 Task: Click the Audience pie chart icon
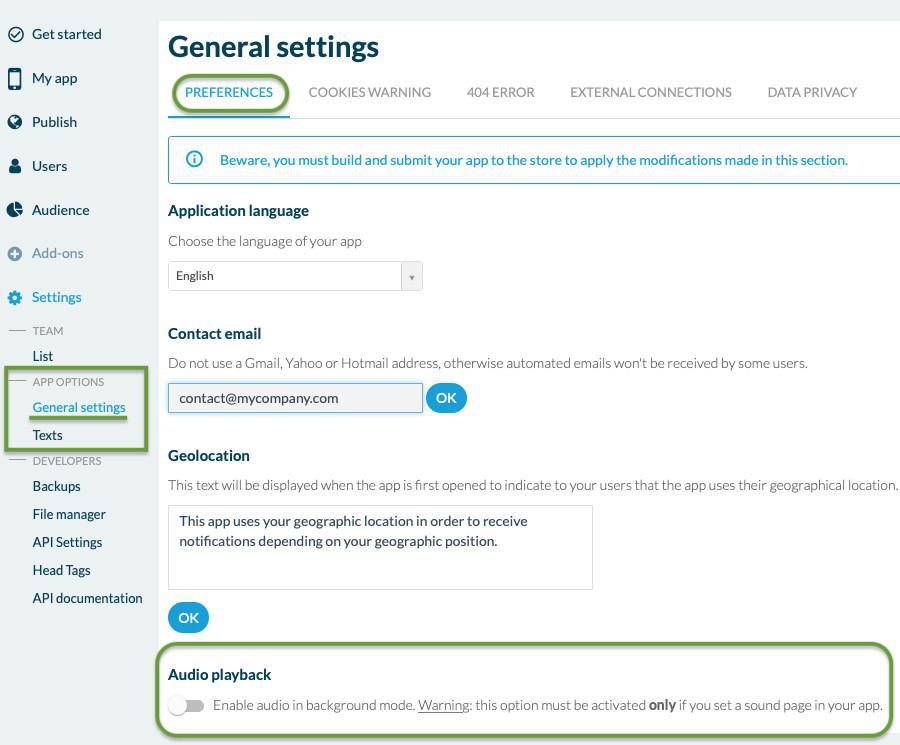(15, 210)
